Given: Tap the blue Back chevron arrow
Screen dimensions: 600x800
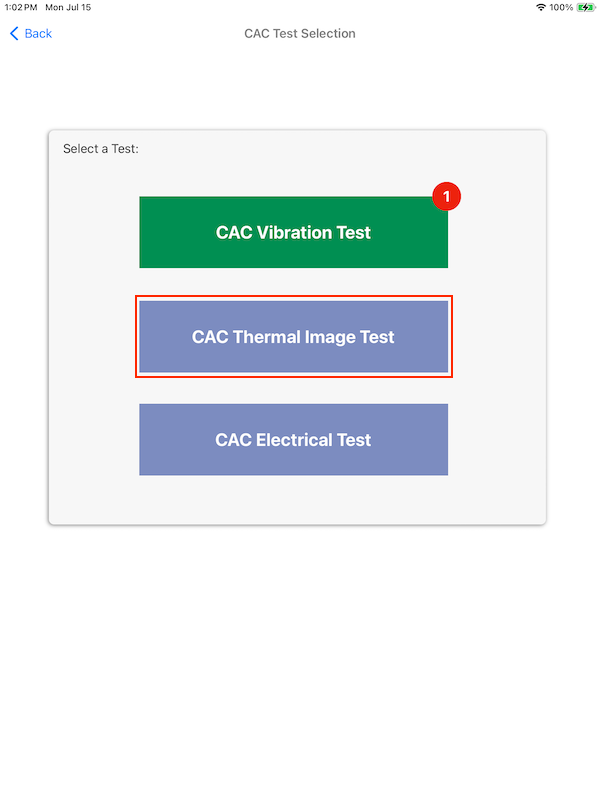Looking at the screenshot, I should (x=14, y=34).
